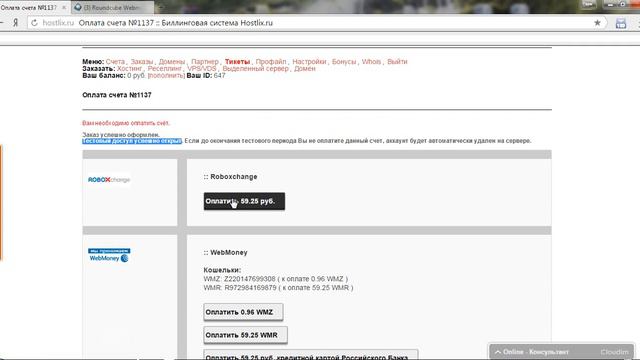The height and width of the screenshot is (360, 640).
Task: Click the WMR wallet number R972984169879
Action: [250, 288]
